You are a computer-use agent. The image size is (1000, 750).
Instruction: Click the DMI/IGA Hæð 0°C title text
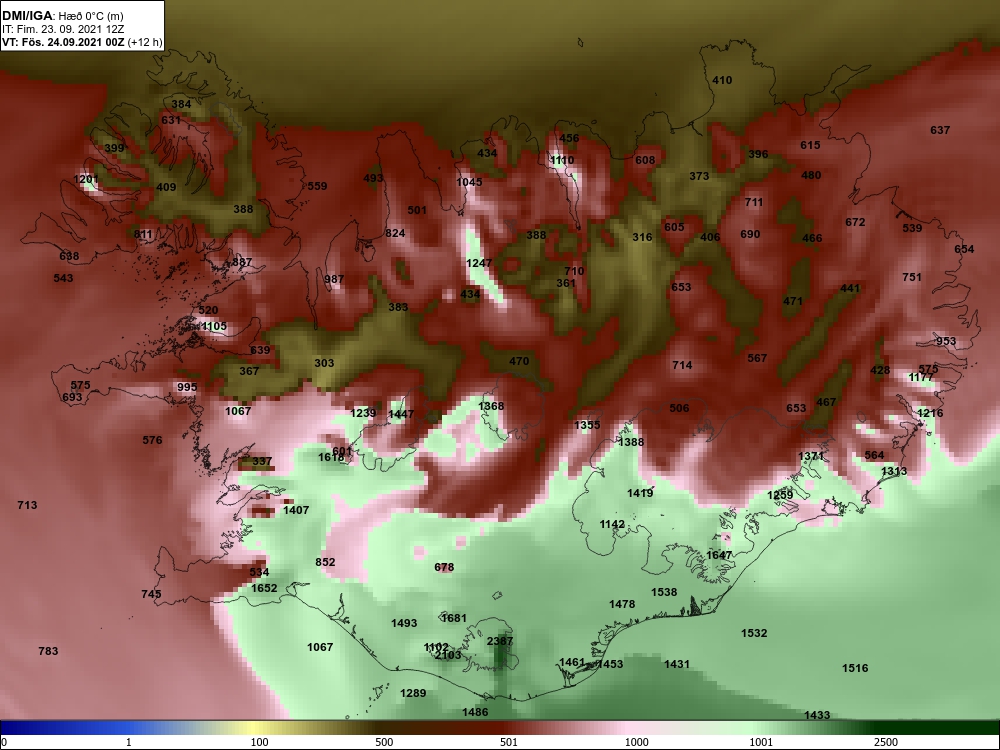(62, 16)
